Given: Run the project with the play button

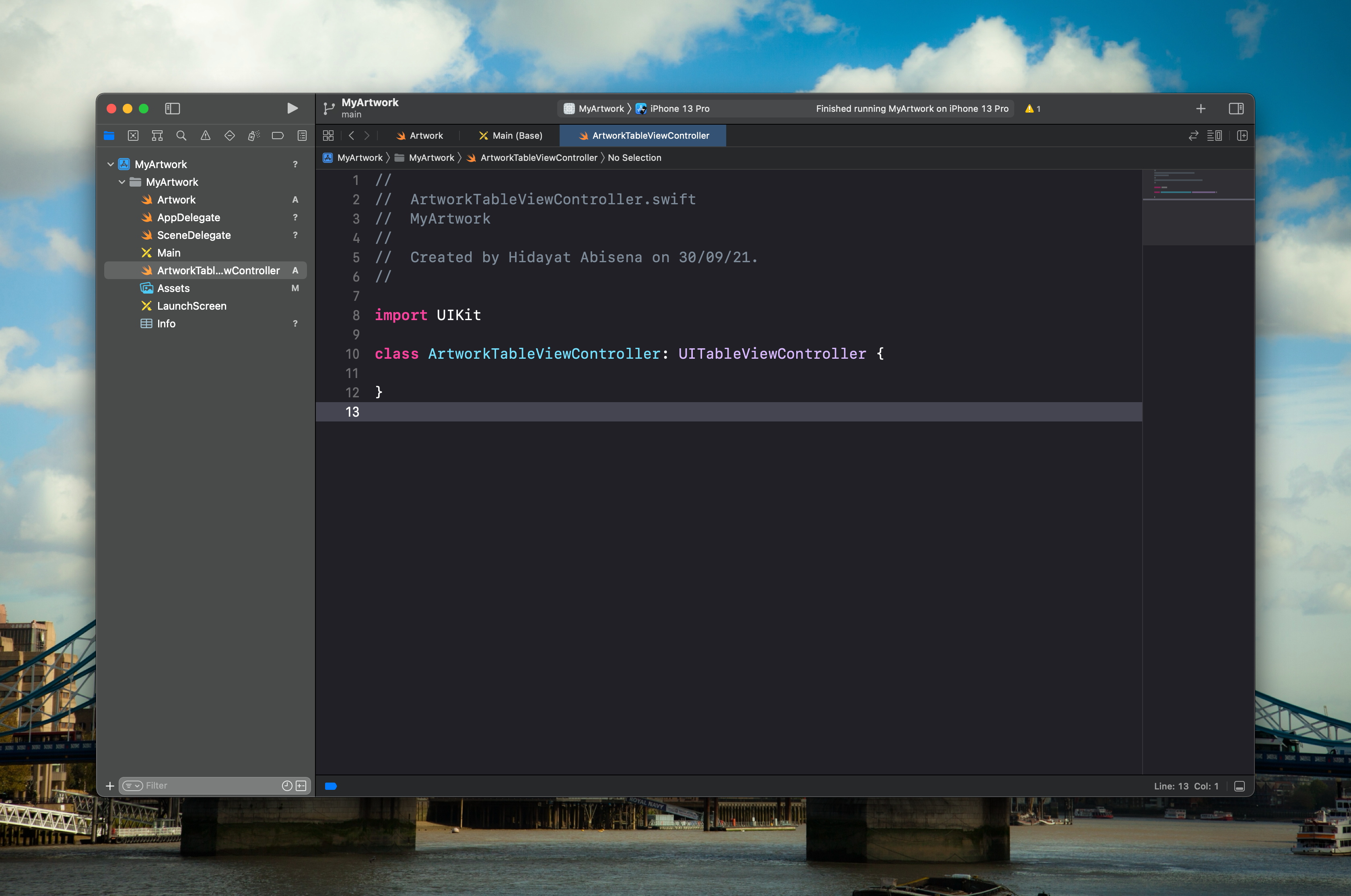Looking at the screenshot, I should point(292,109).
